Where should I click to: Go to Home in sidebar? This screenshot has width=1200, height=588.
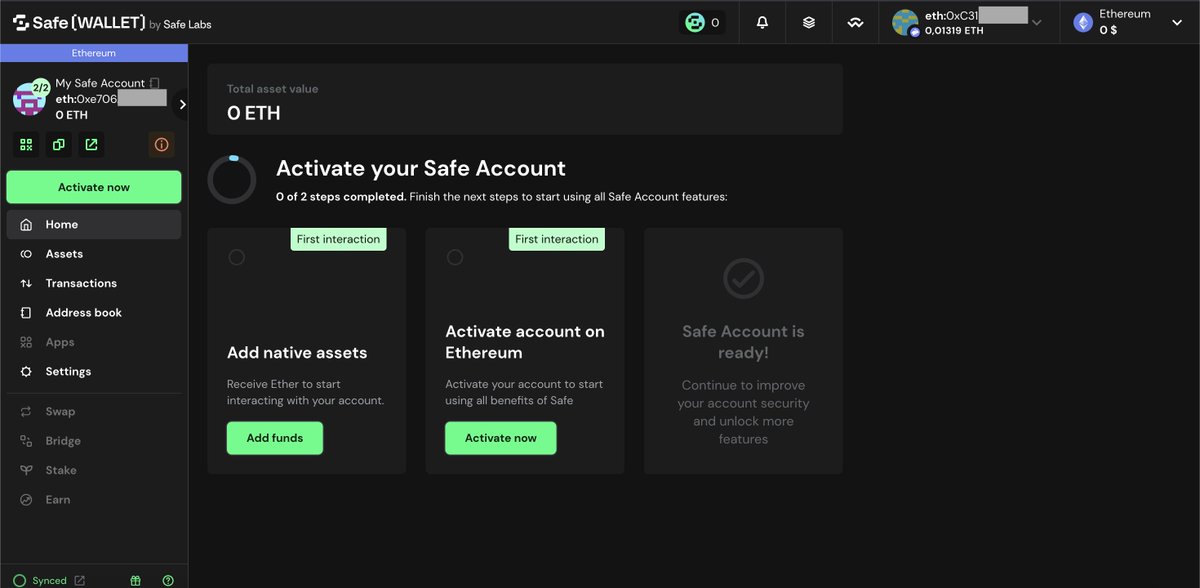point(94,225)
